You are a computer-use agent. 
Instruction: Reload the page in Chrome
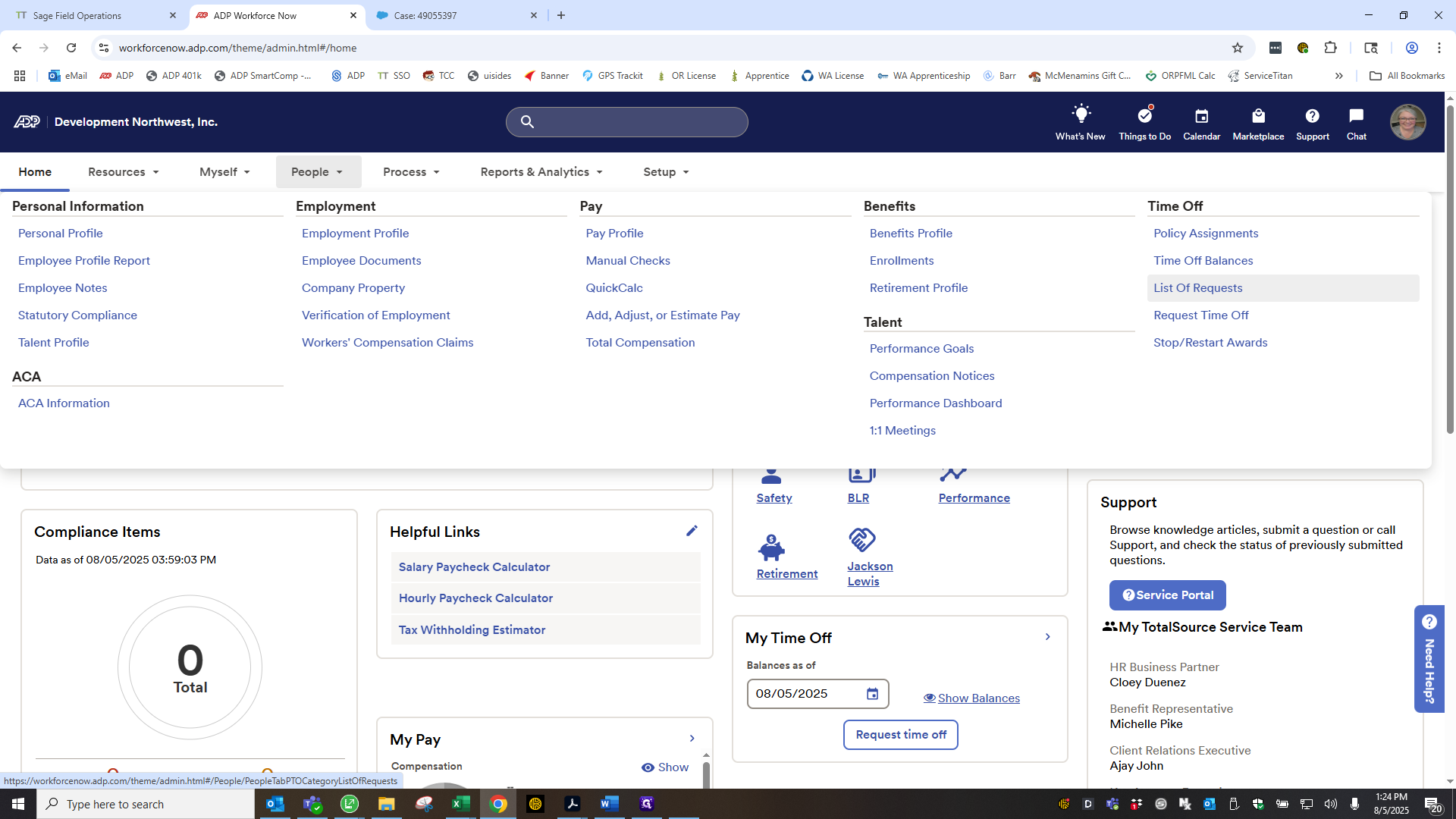pos(71,48)
